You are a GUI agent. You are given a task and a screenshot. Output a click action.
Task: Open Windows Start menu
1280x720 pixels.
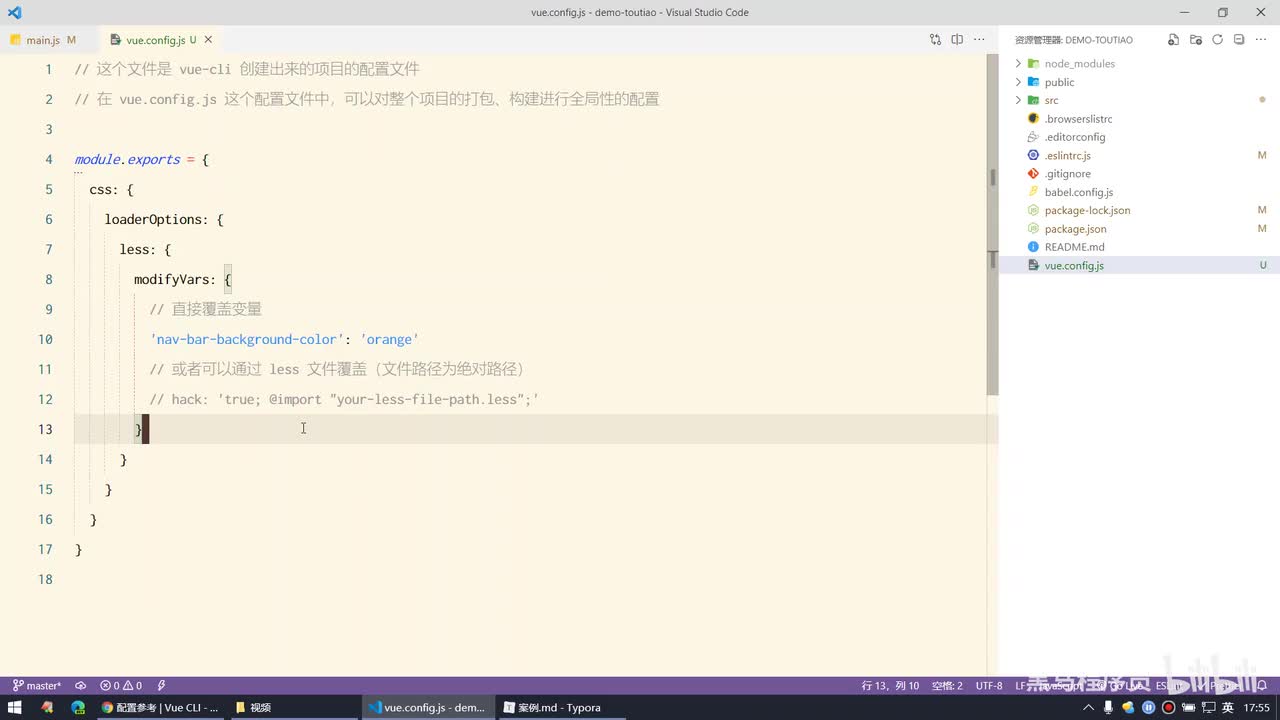pos(15,707)
